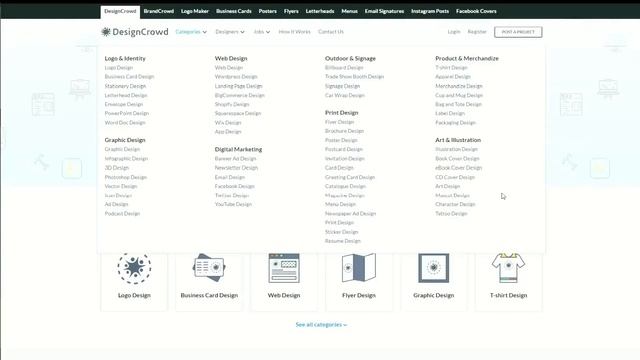Select Shopify Design link
This screenshot has width=640, height=360.
(232, 104)
